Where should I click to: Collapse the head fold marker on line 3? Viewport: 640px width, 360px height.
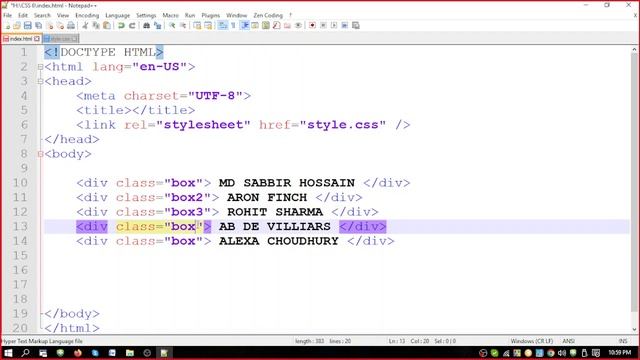(x=40, y=81)
